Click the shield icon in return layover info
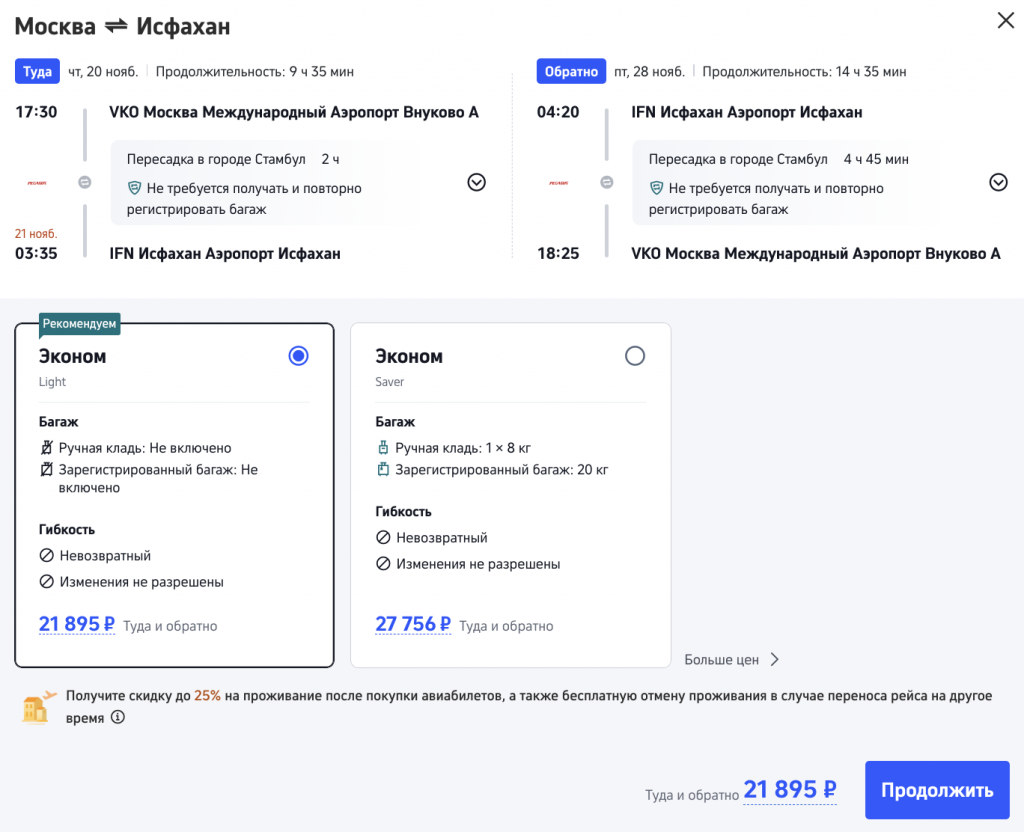1024x832 pixels. pyautogui.click(x=657, y=188)
